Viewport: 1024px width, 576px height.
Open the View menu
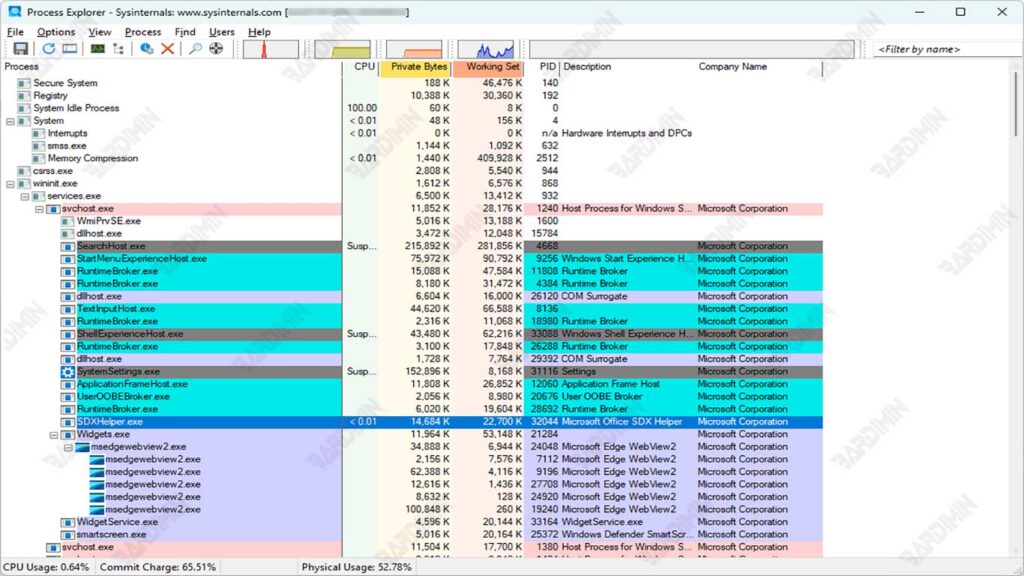tap(100, 32)
